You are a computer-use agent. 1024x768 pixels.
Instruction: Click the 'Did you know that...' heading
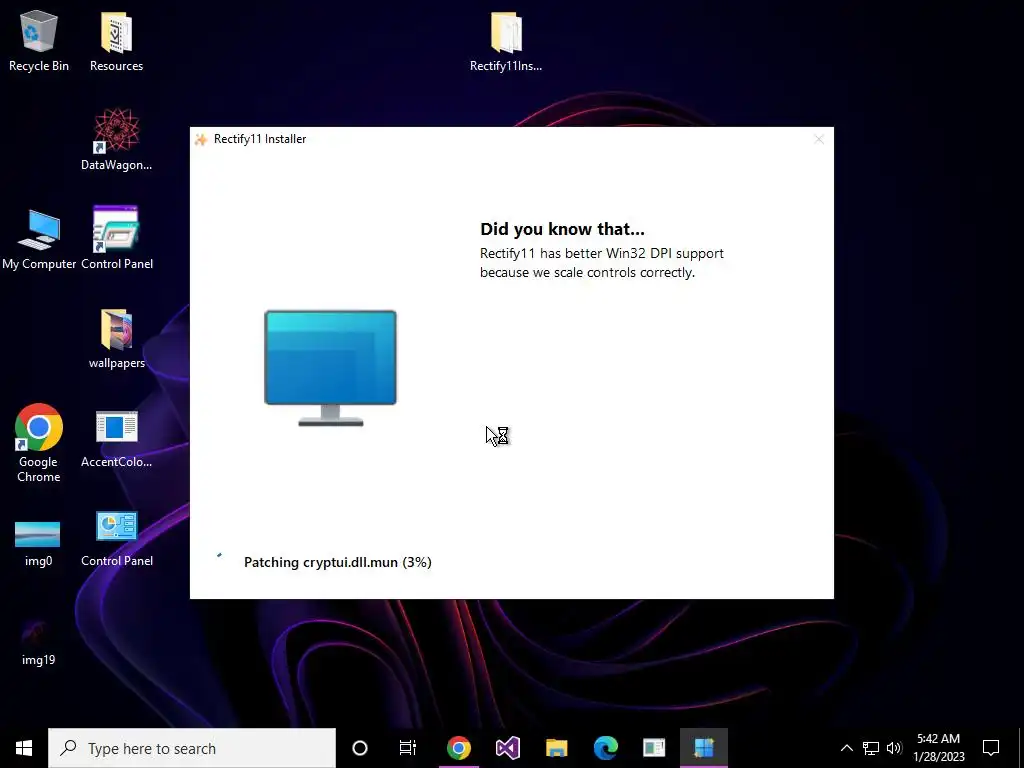pos(562,229)
